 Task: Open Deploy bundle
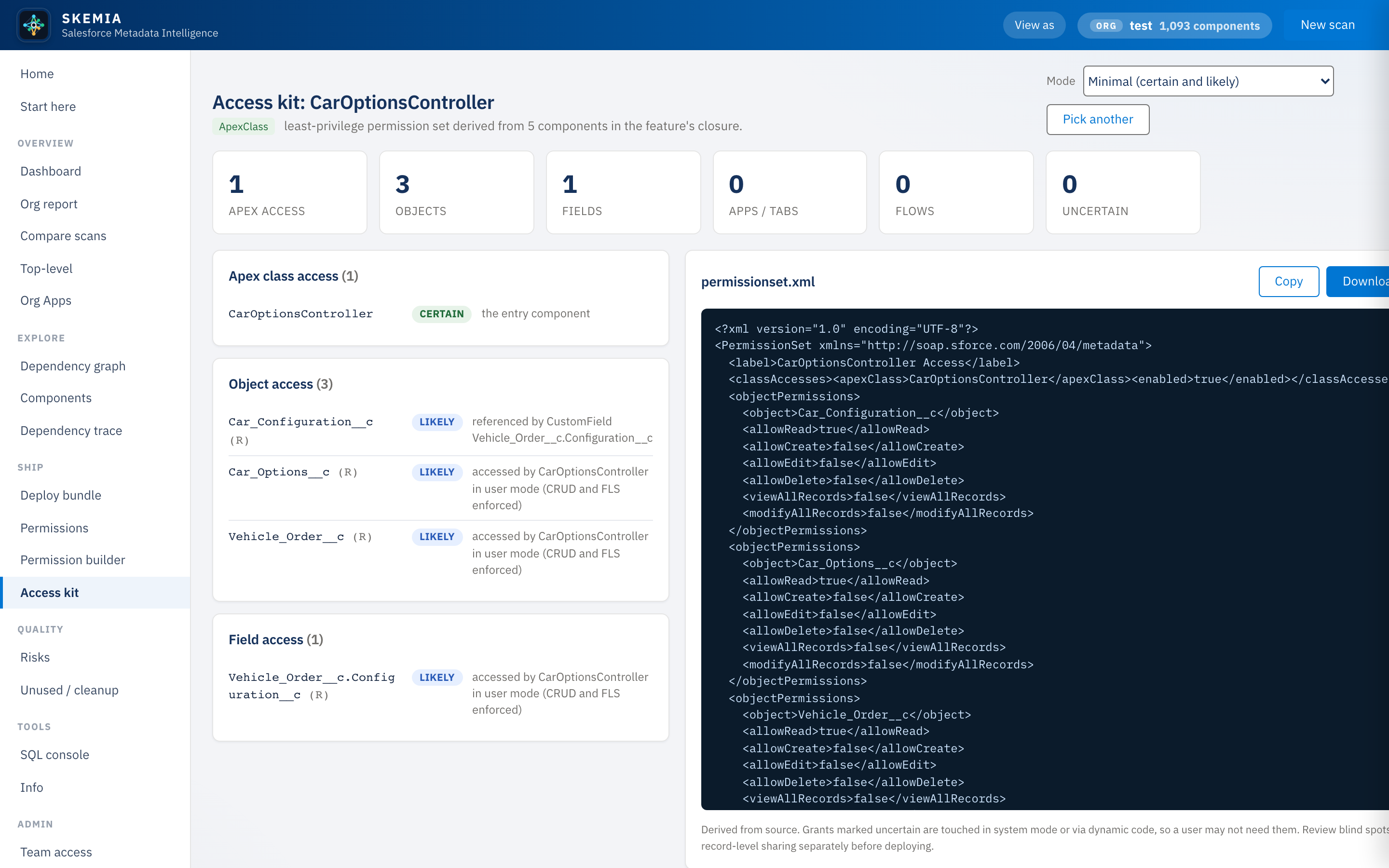(95, 495)
